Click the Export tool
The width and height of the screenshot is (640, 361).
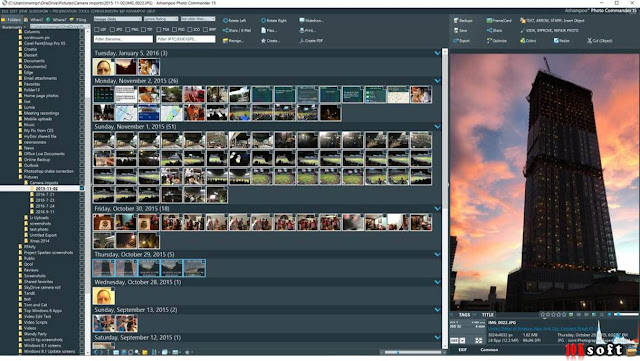point(461,41)
